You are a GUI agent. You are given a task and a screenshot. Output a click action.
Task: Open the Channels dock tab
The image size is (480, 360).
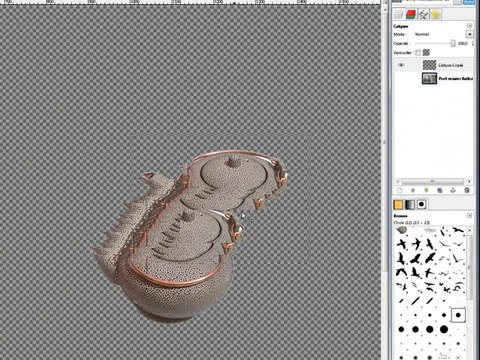click(411, 14)
